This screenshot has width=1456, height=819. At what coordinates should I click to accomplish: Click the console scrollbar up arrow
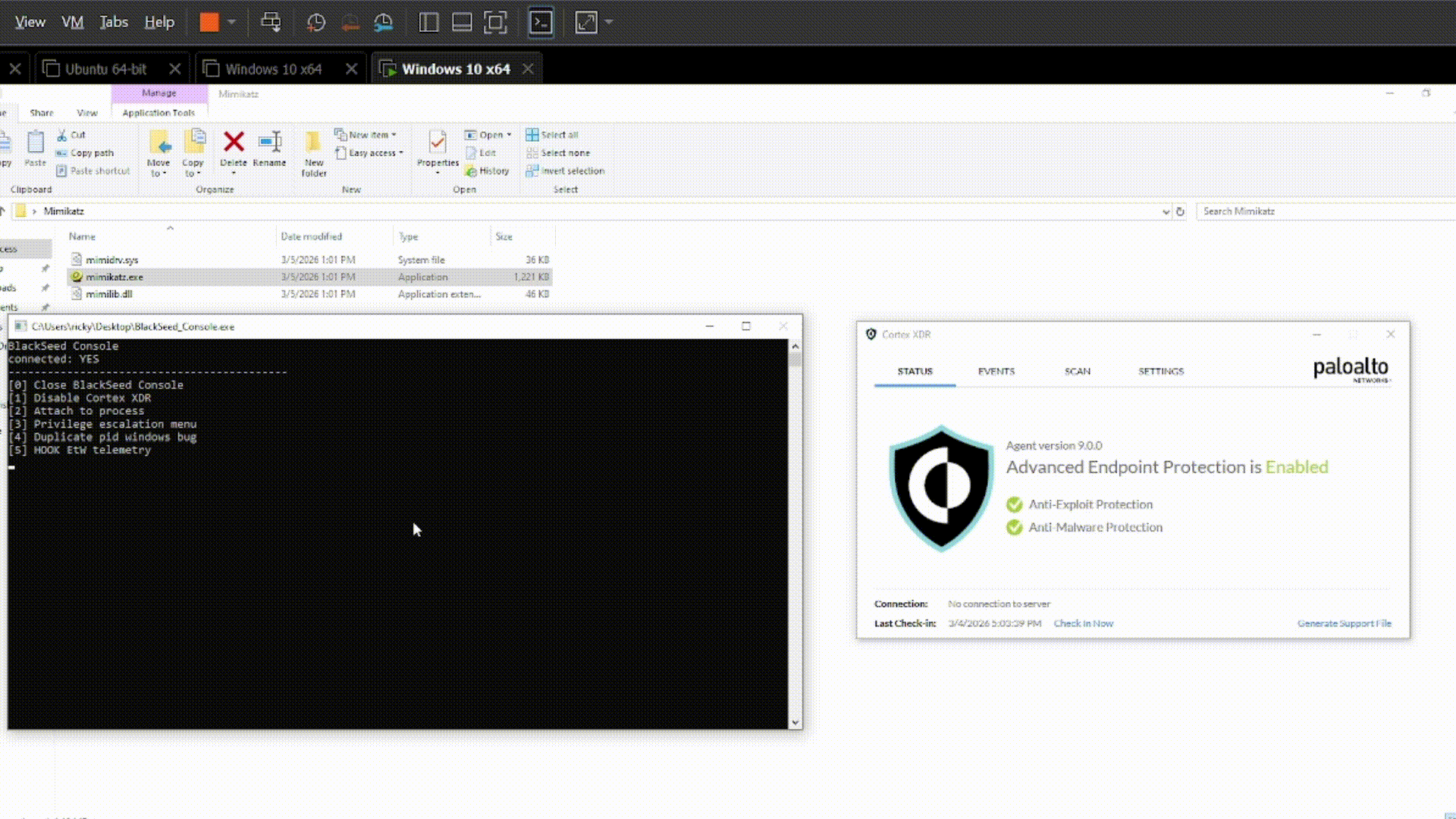click(x=795, y=347)
